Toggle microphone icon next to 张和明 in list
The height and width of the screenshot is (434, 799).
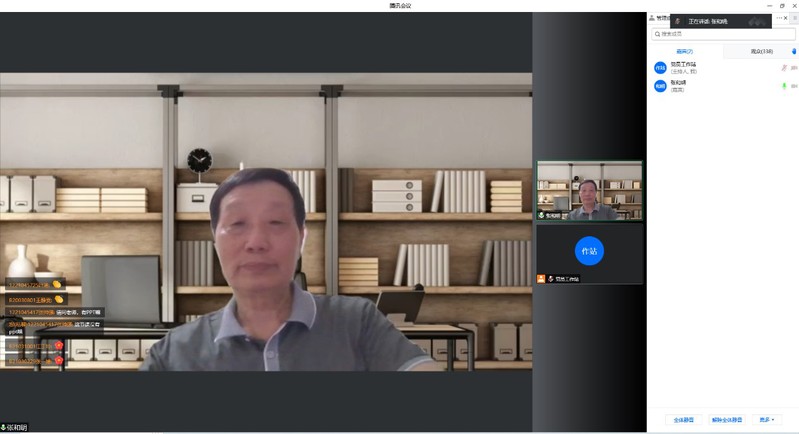click(784, 86)
